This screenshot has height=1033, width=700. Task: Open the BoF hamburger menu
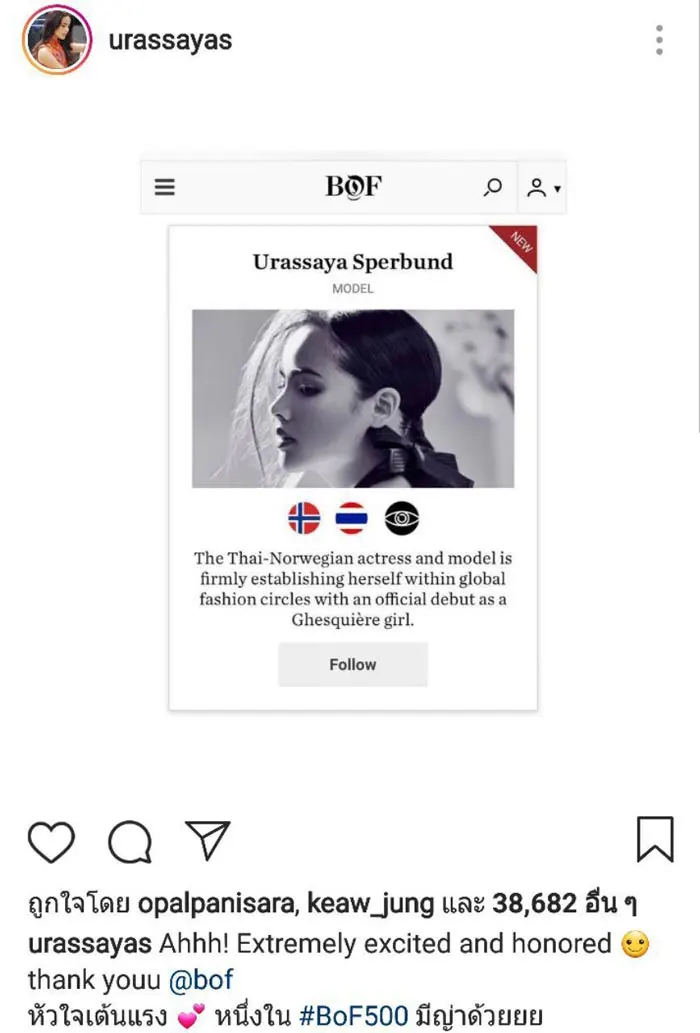pos(165,187)
